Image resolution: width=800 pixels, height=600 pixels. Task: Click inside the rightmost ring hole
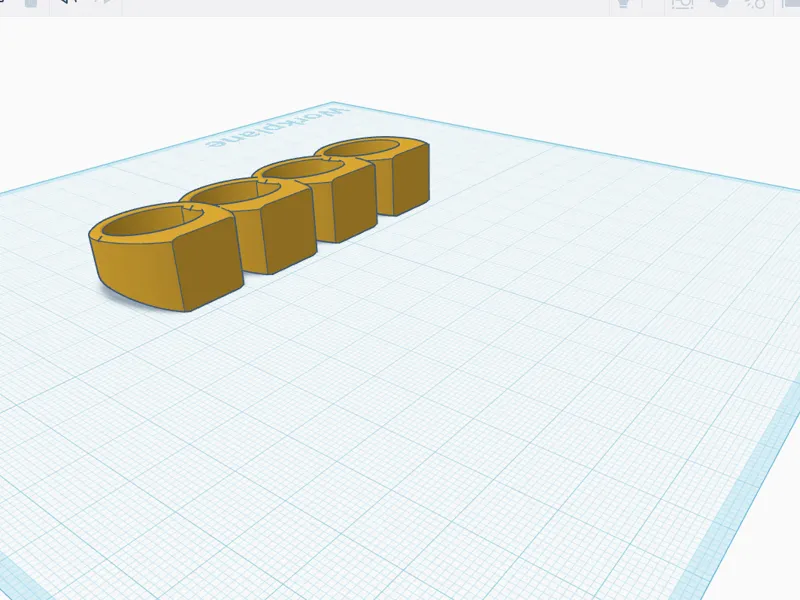(365, 148)
